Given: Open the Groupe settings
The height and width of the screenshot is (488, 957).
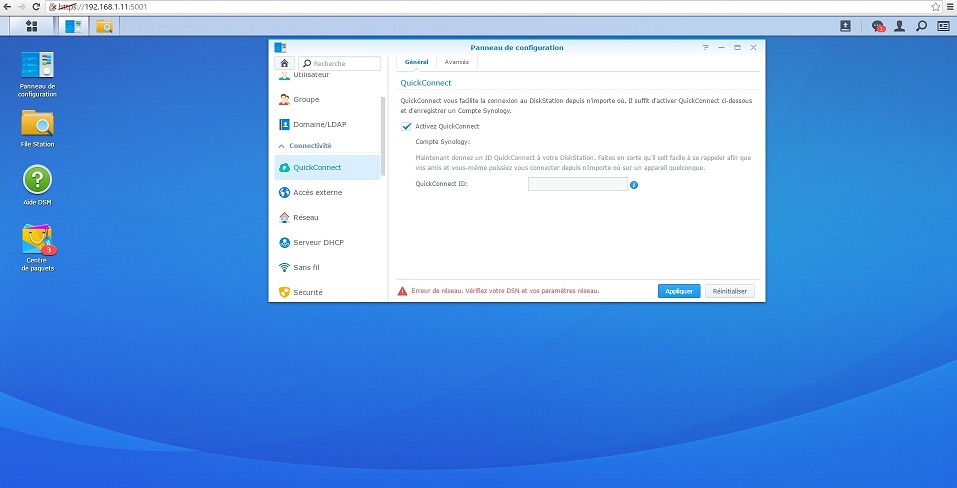Looking at the screenshot, I should [x=327, y=99].
